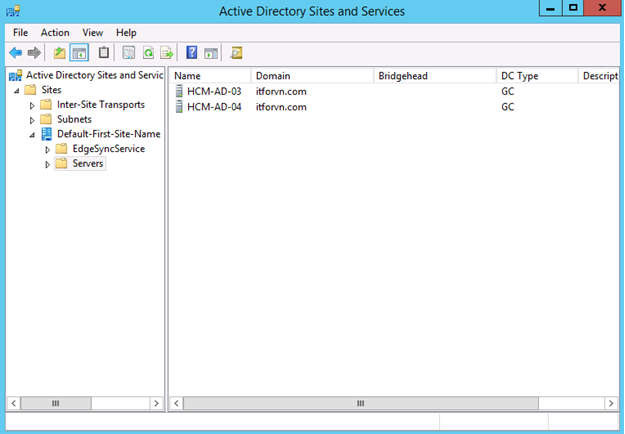Click the Up one level folder icon

pyautogui.click(x=60, y=52)
